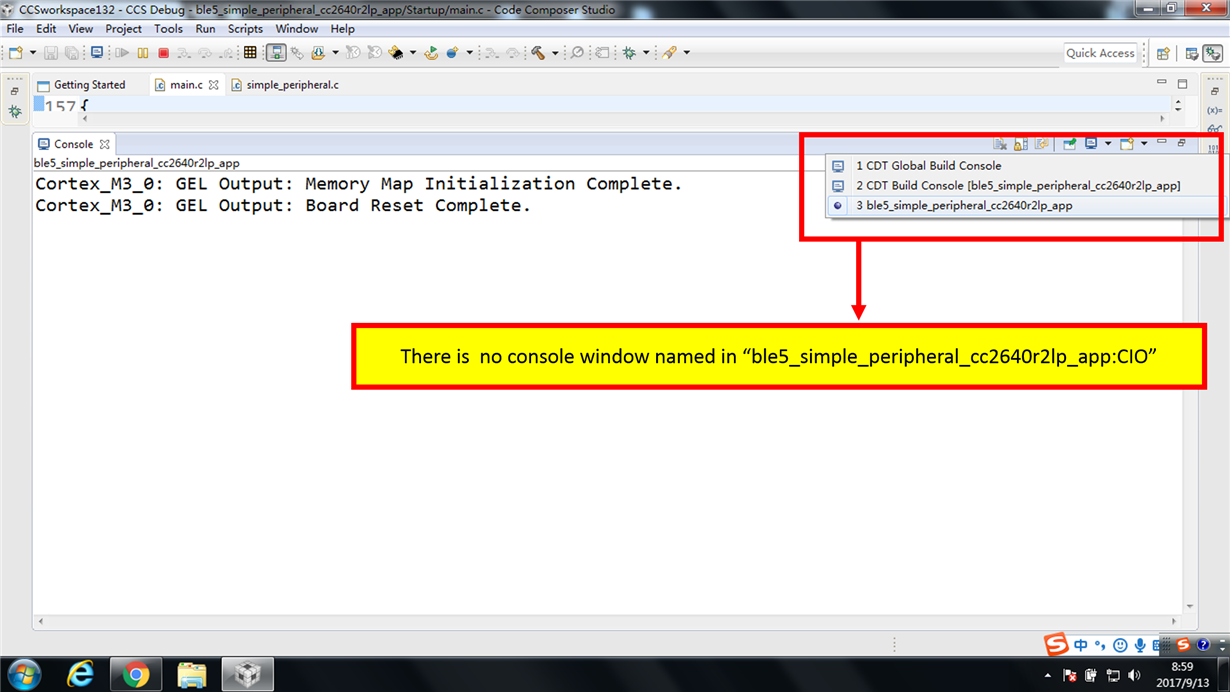Click the Save All toolbar icon

(71, 53)
